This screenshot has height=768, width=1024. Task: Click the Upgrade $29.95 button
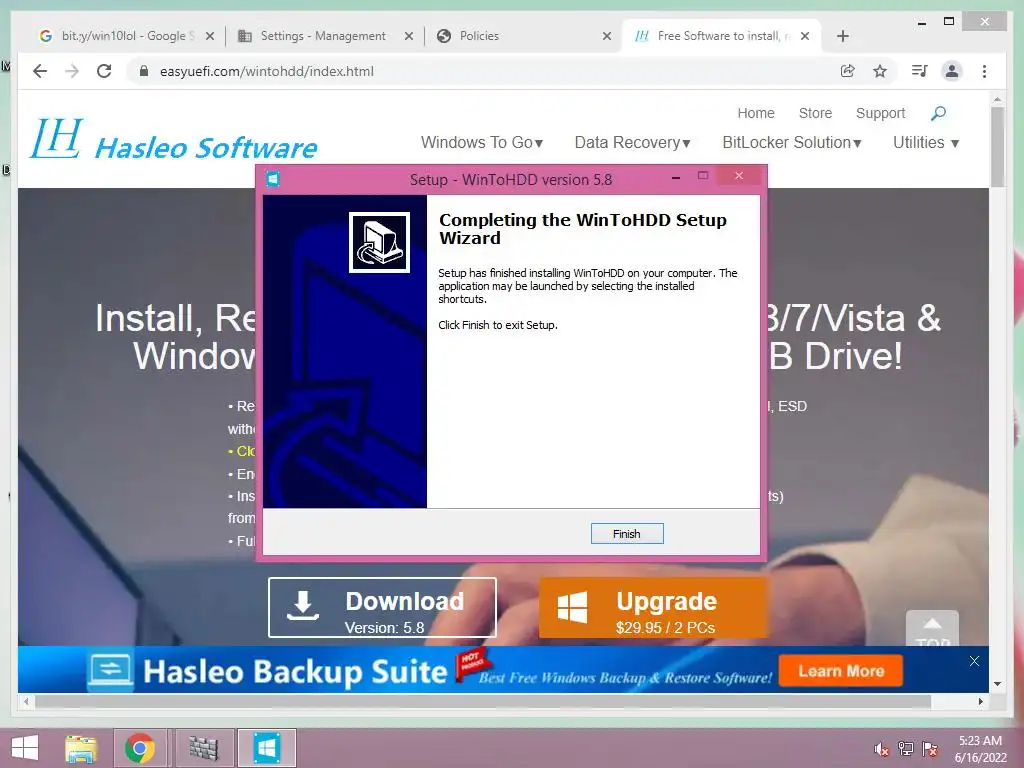click(652, 607)
